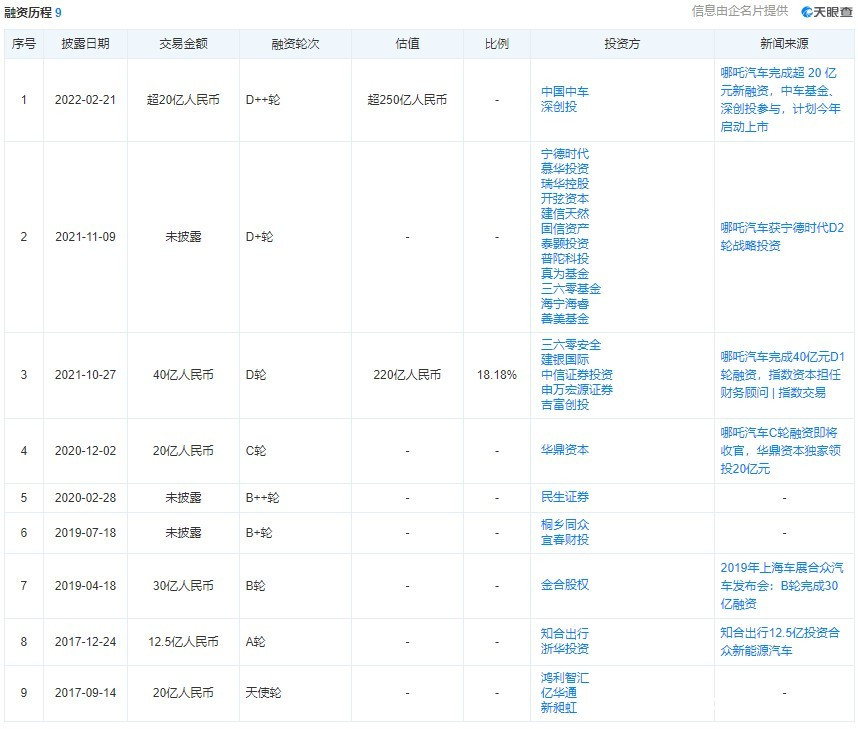This screenshot has height=729, width=858.
Task: Open investor link 三六零安全
Action: 571,345
